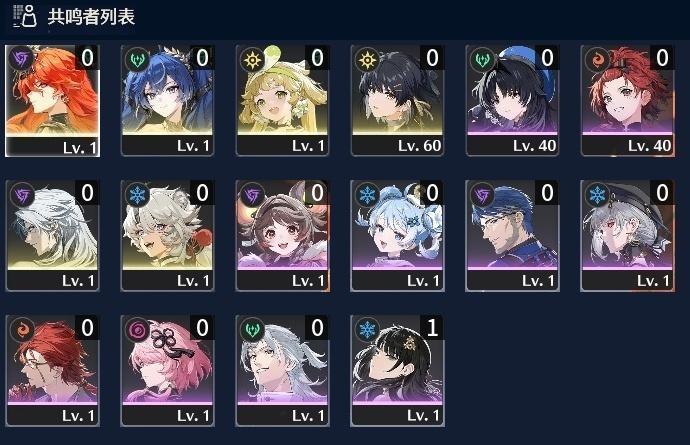The image size is (690, 445).
Task: Click the spiral element icon on pink-haired character
Action: click(x=137, y=329)
